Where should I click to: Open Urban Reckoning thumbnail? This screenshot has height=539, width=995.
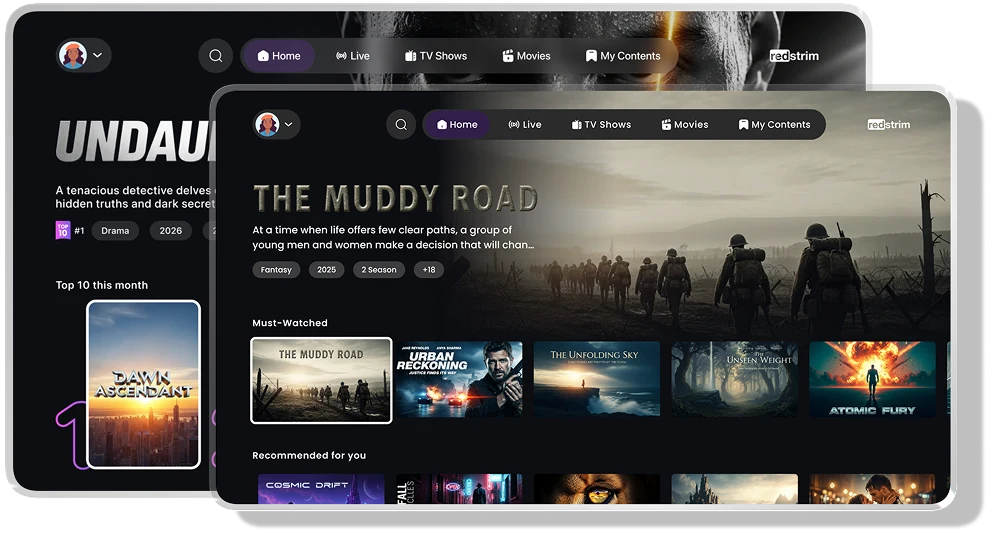coord(459,379)
